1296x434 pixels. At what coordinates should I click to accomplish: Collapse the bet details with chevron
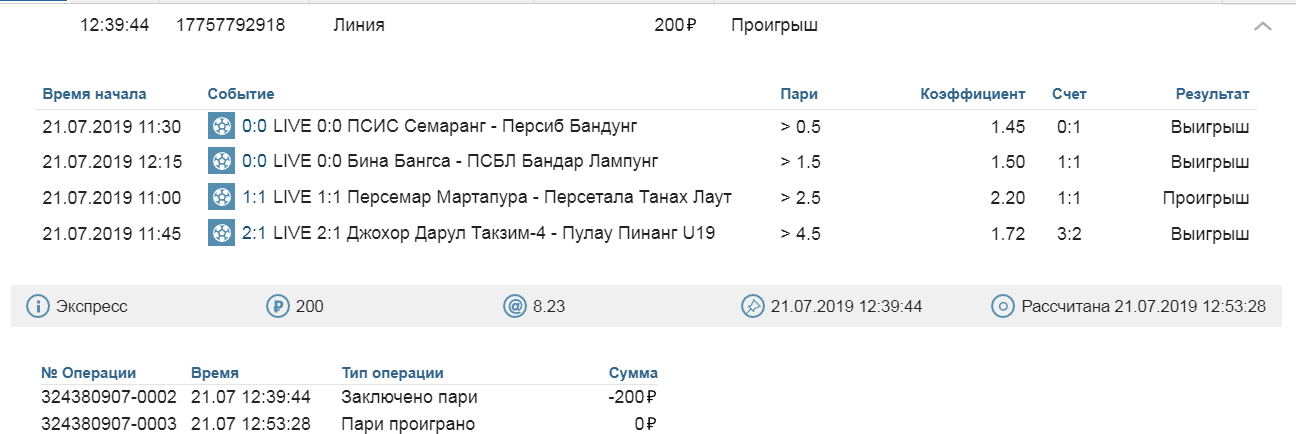click(x=1262, y=27)
